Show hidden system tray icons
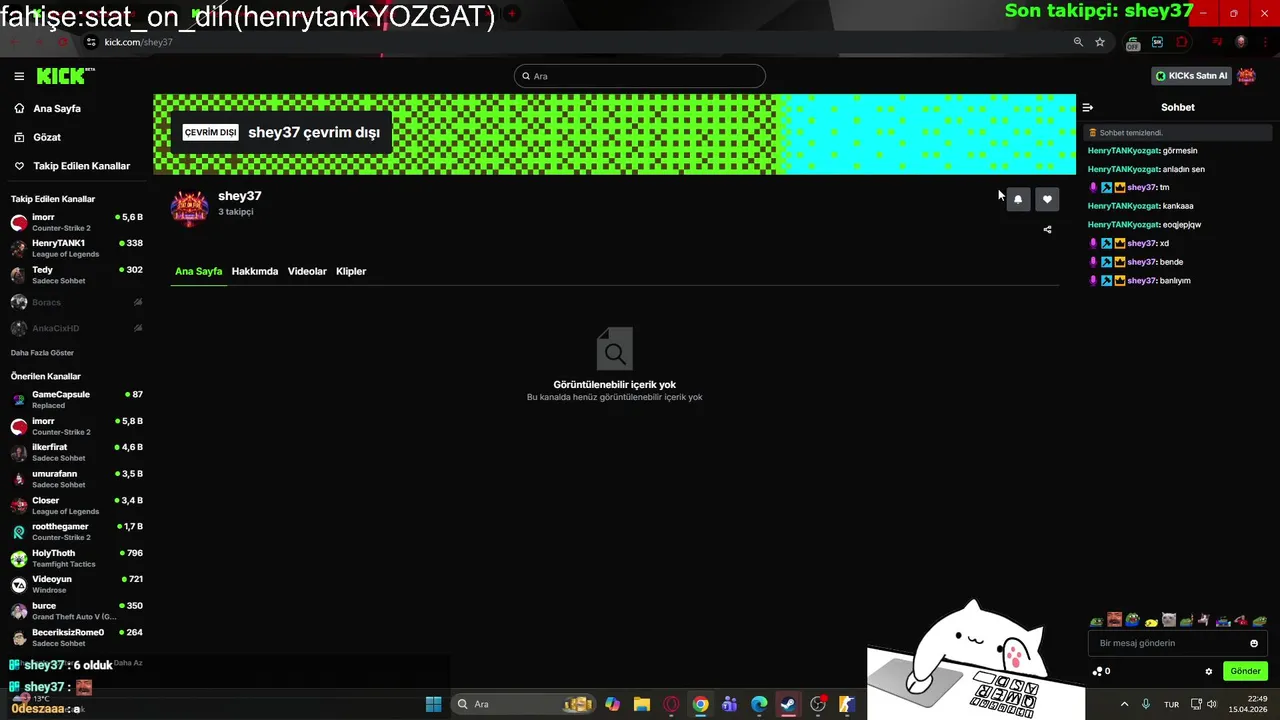The width and height of the screenshot is (1280, 720). click(1124, 704)
